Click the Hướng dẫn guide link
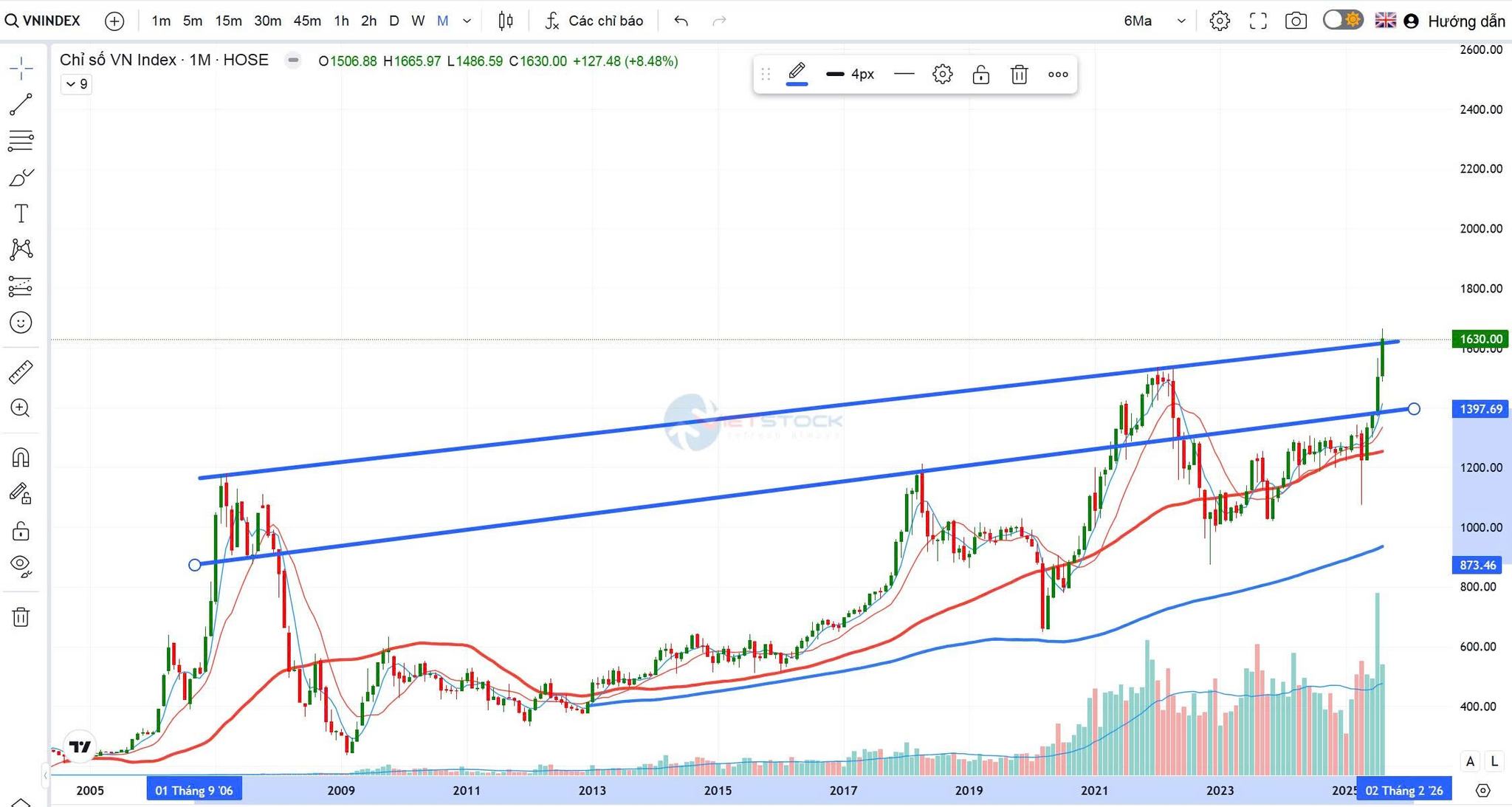This screenshot has width=1512, height=807. (1465, 21)
